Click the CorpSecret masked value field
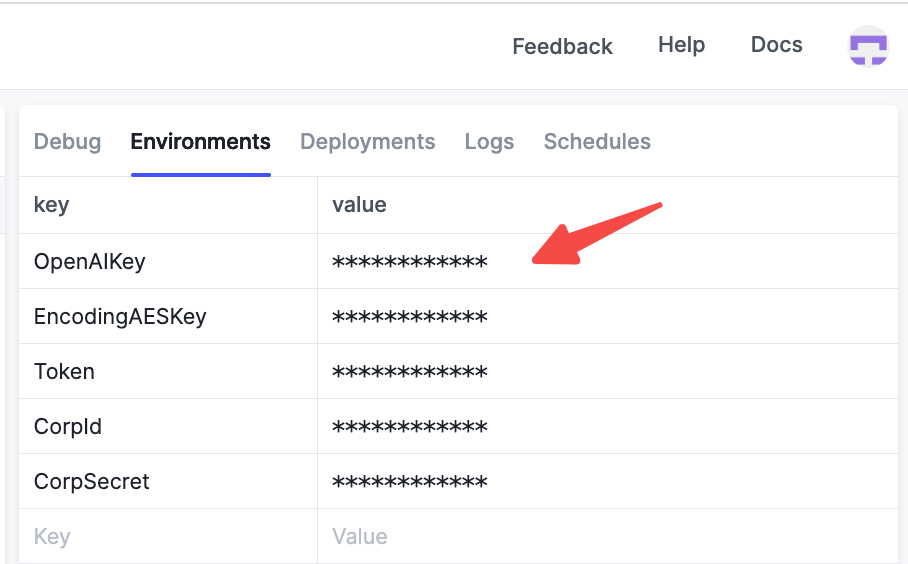This screenshot has height=564, width=908. (x=607, y=481)
